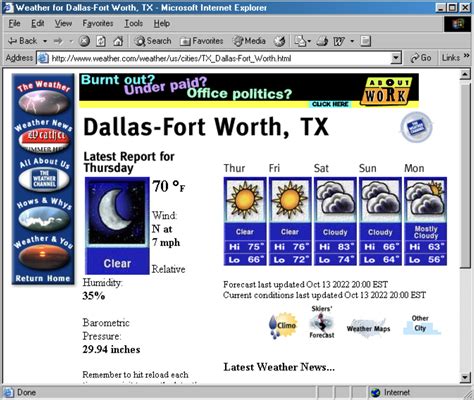The width and height of the screenshot is (474, 400).
Task: Click the Go button
Action: click(x=421, y=58)
